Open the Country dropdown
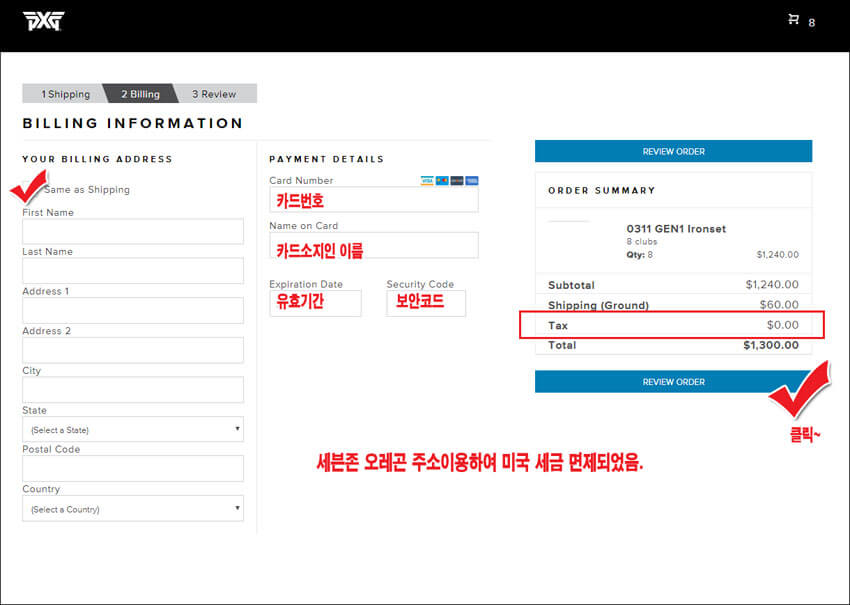The height and width of the screenshot is (605, 850). click(x=133, y=509)
